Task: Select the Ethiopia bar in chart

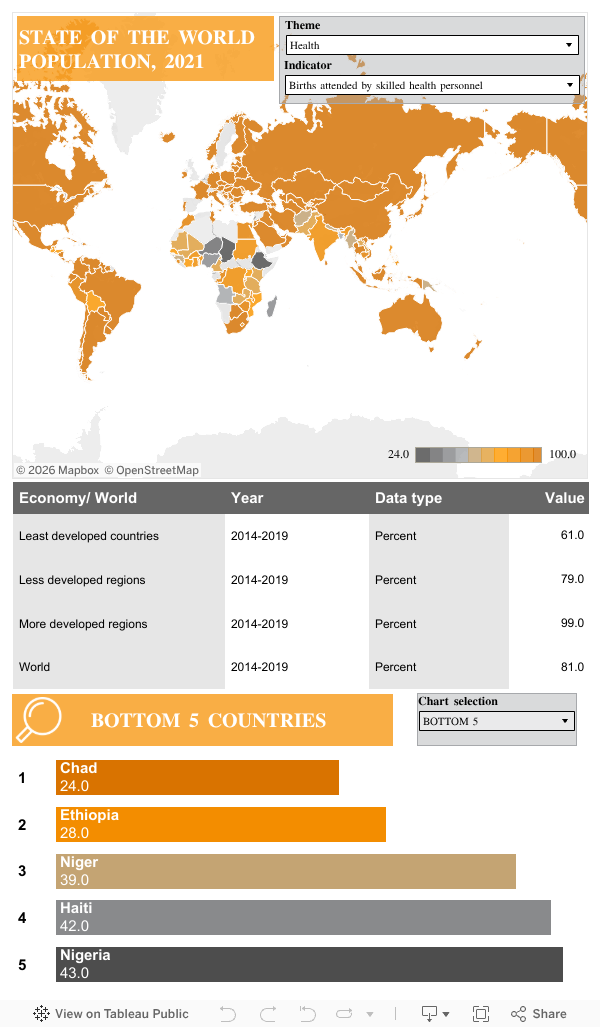Action: point(220,824)
